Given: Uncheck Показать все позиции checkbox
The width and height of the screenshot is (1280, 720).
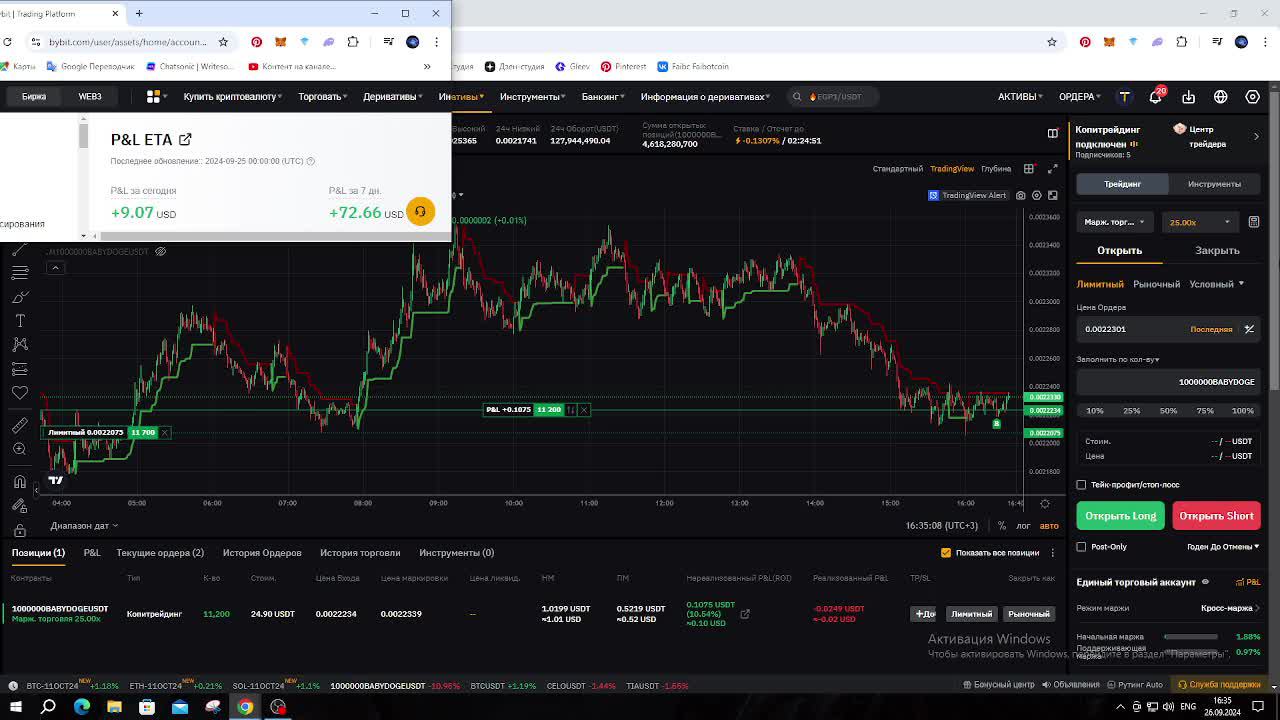Looking at the screenshot, I should click(x=946, y=553).
